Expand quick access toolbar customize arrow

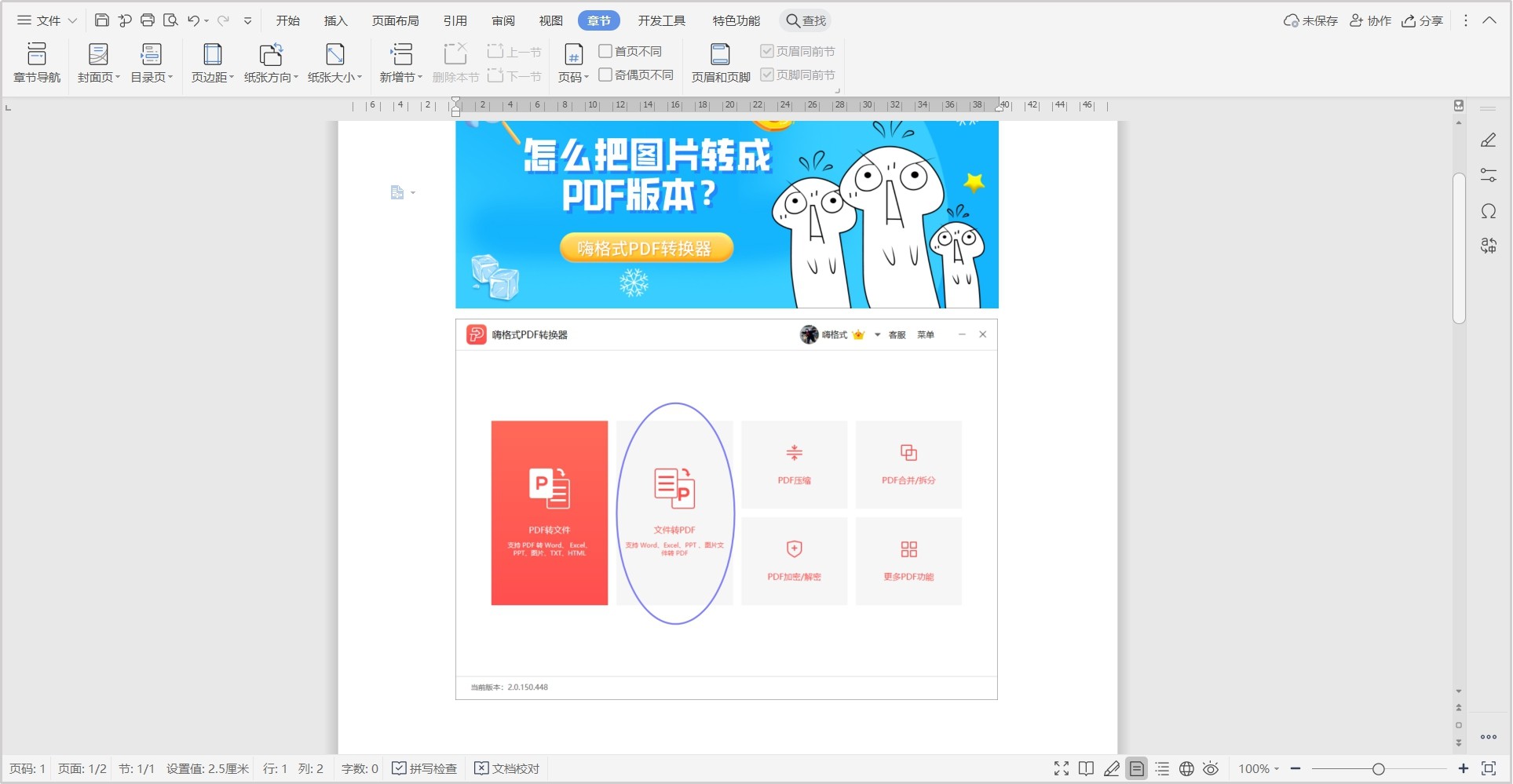pyautogui.click(x=247, y=21)
